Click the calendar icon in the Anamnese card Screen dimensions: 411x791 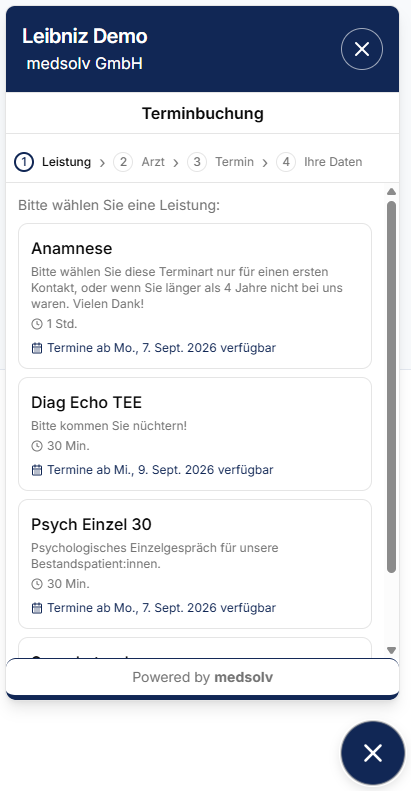37,348
